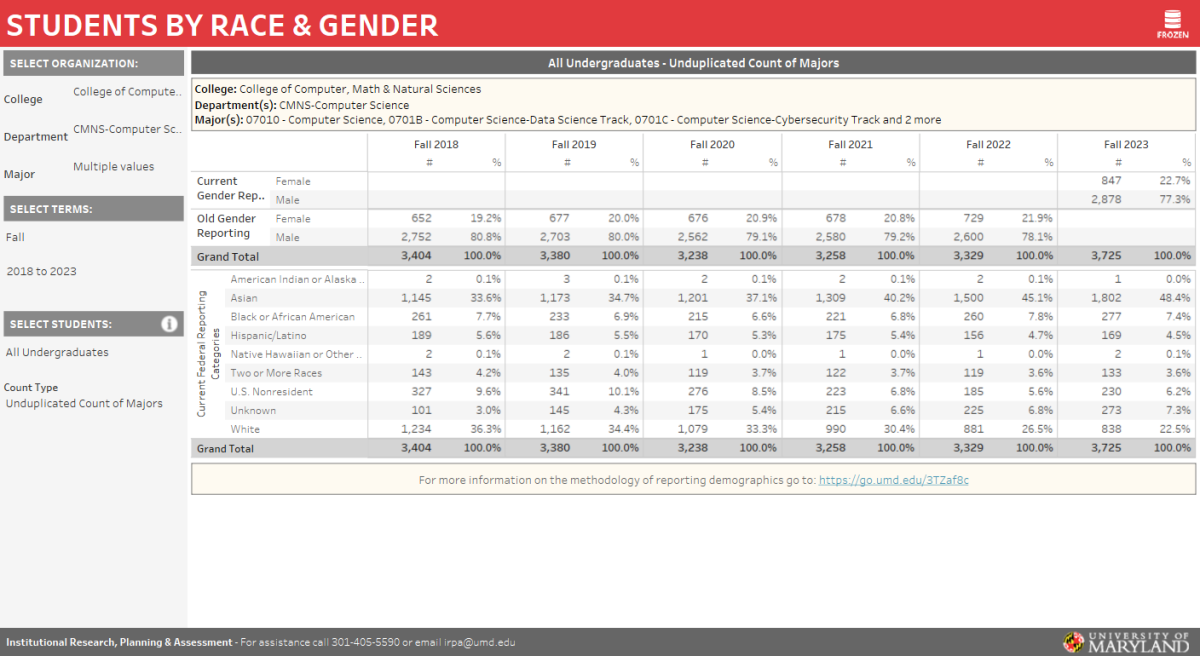Click the Fall 2022 column header

[x=988, y=145]
